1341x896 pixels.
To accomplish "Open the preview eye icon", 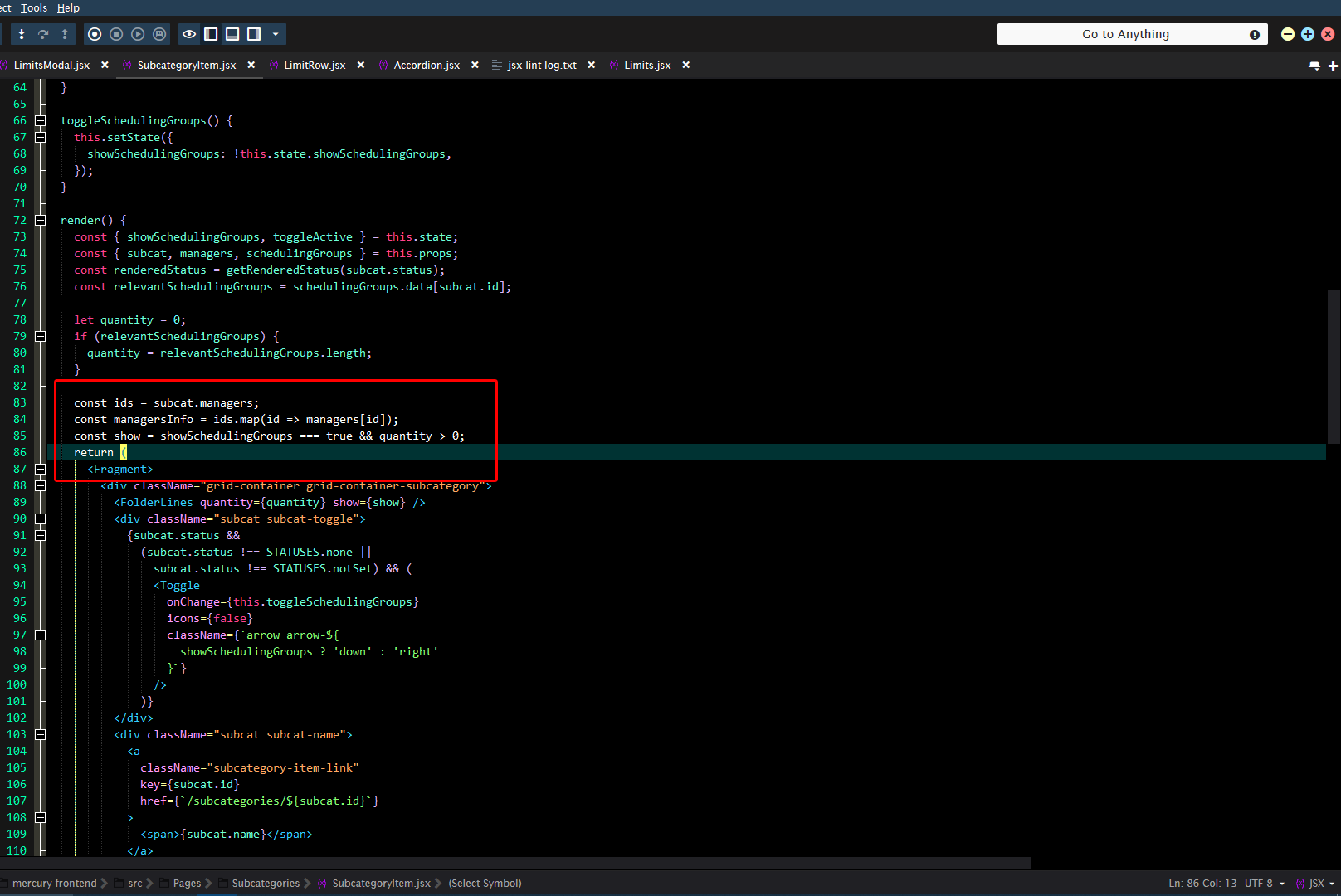I will pyautogui.click(x=189, y=34).
